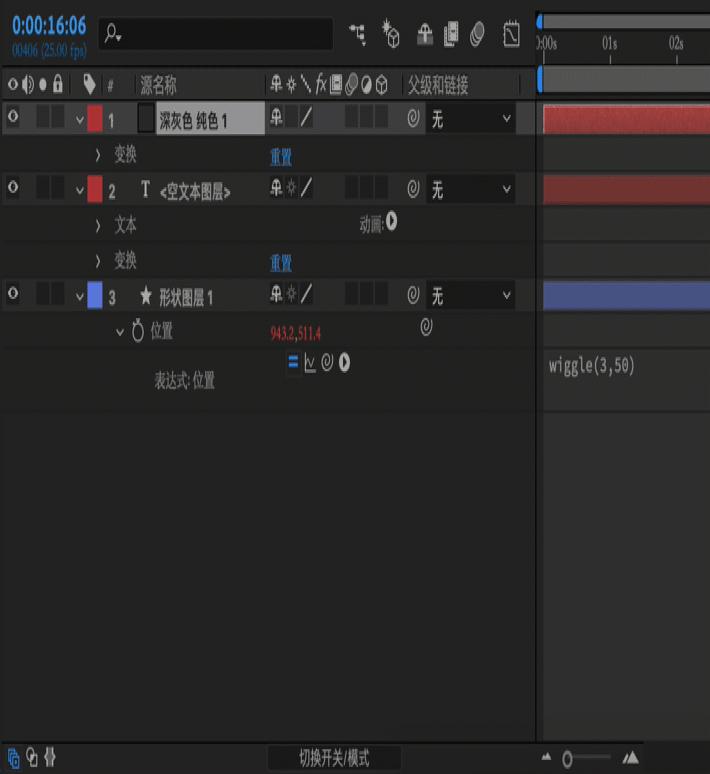Open the expression language menu arrow

344,363
